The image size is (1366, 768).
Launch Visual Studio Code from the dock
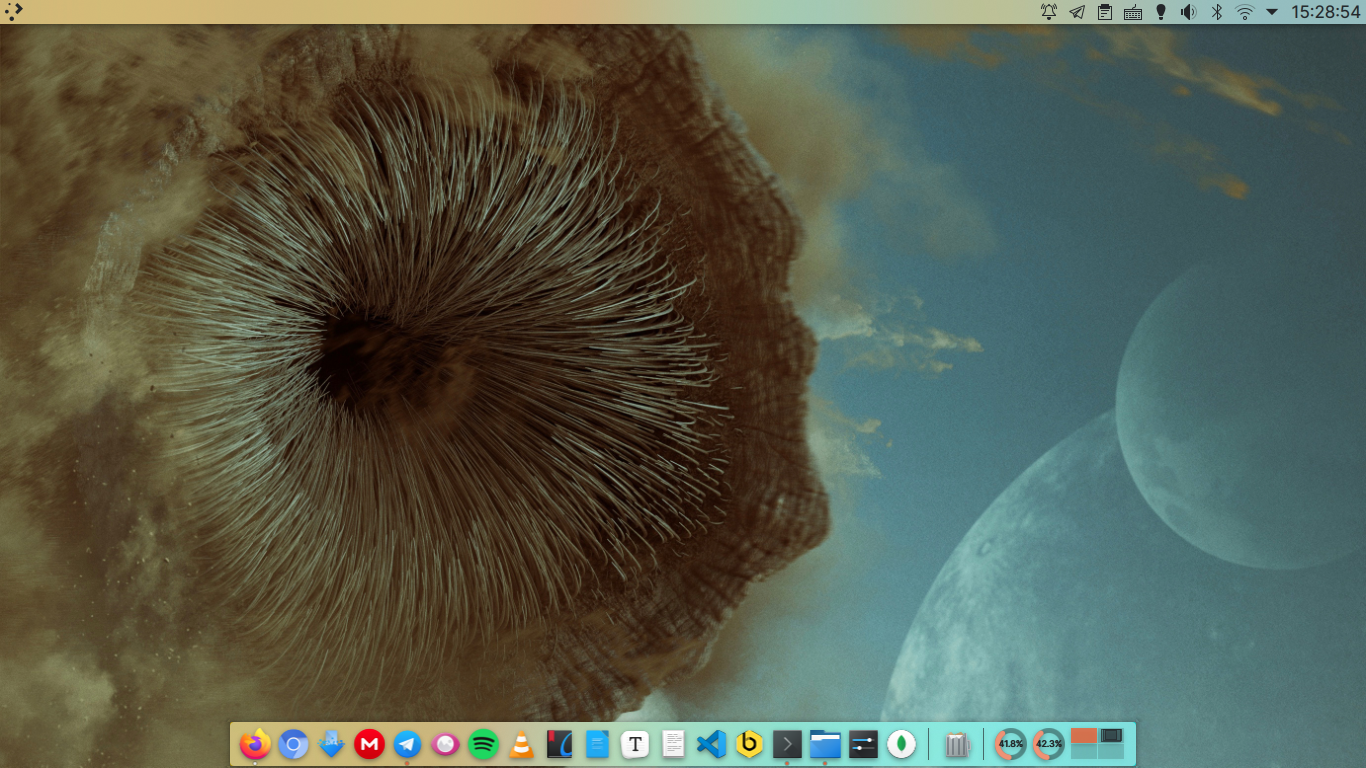tap(711, 744)
